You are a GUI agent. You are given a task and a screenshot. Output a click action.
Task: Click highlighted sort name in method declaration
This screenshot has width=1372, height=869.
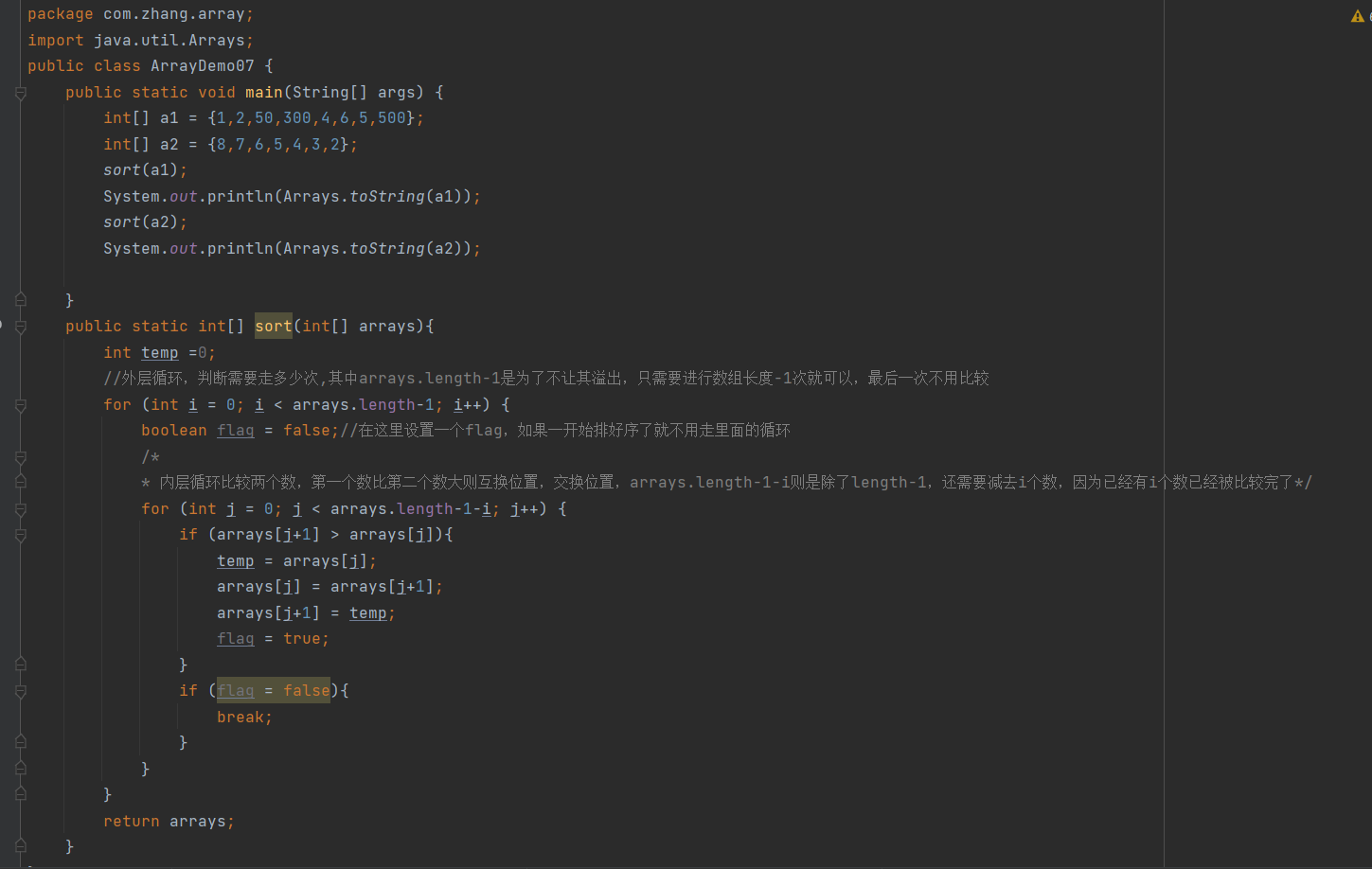pyautogui.click(x=274, y=327)
